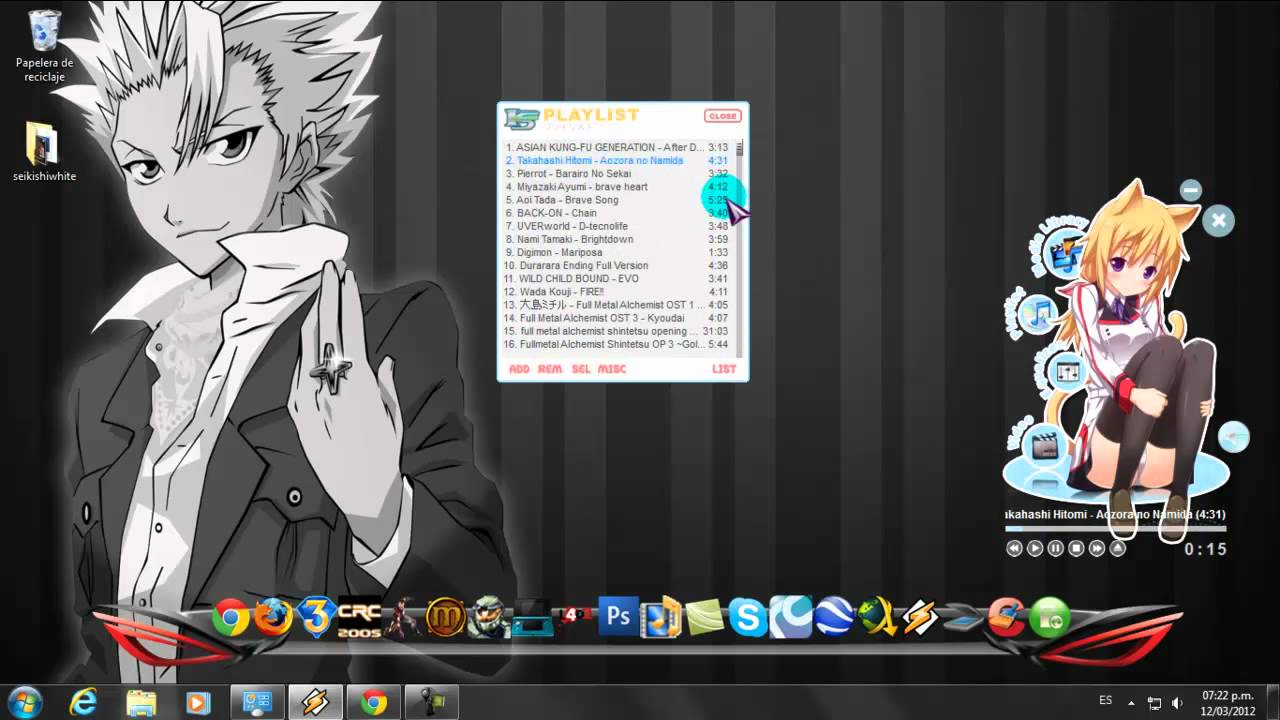
Task: Play previous track in the player
Action: [x=1014, y=548]
